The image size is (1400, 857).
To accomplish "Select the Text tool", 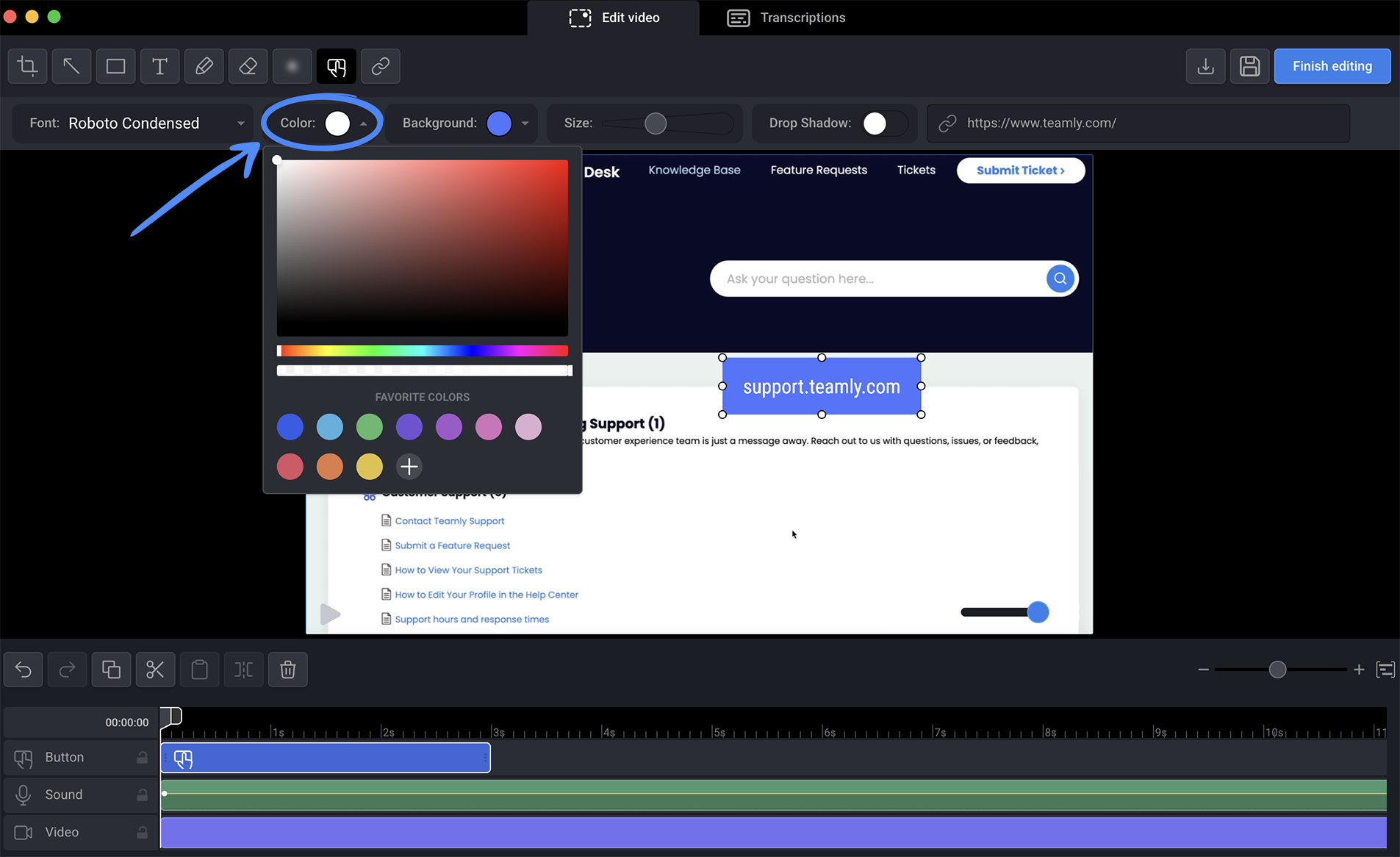I will pos(159,66).
